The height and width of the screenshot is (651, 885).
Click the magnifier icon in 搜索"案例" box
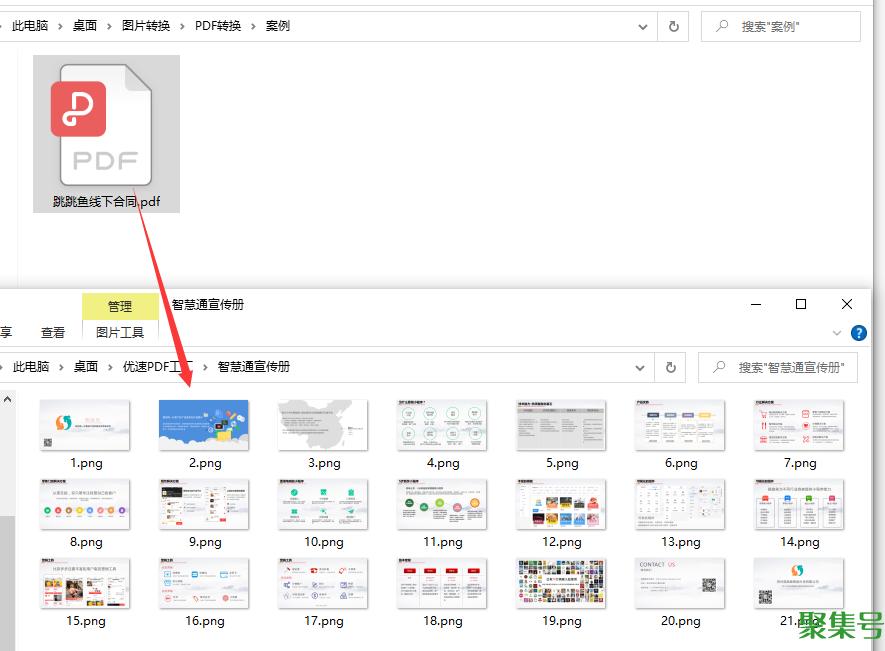720,26
